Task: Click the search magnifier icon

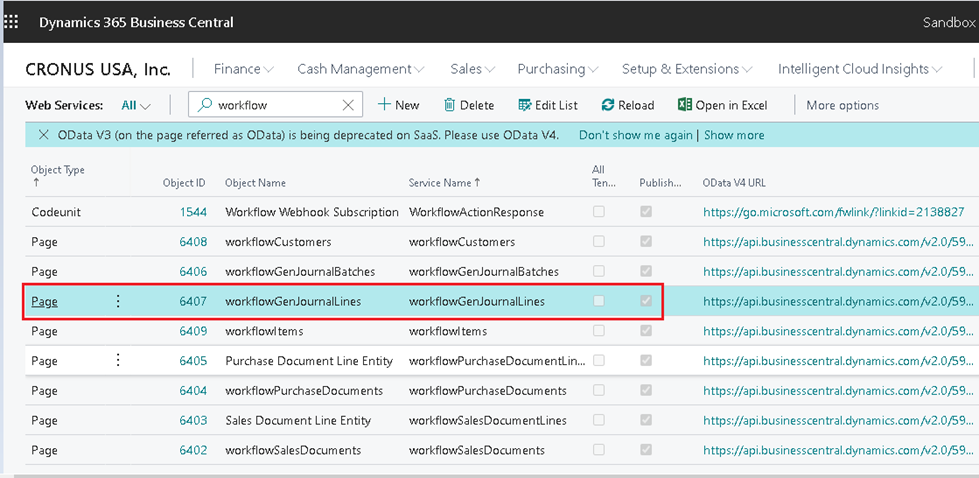Action: [204, 105]
